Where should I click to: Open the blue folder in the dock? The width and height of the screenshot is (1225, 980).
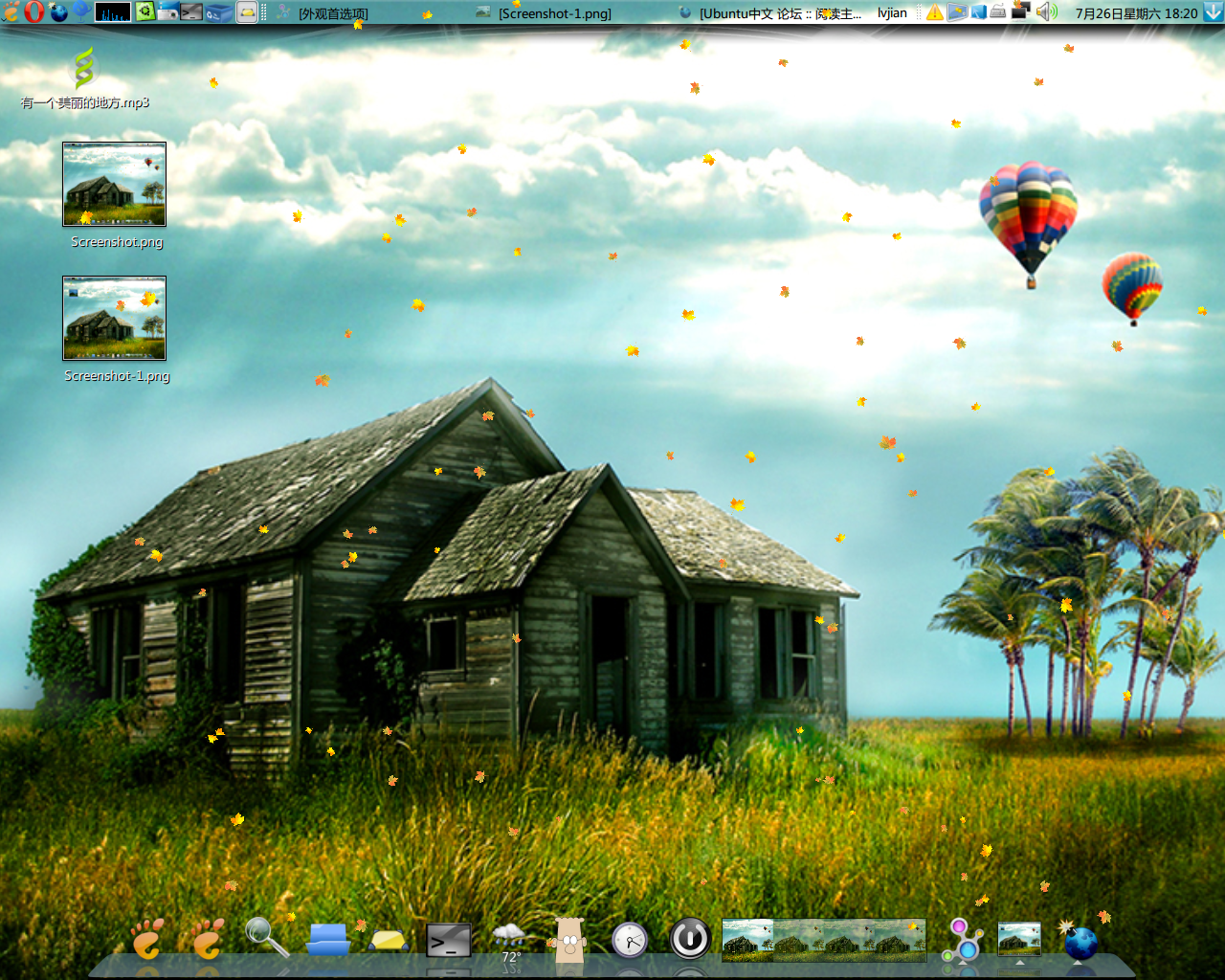[x=328, y=939]
